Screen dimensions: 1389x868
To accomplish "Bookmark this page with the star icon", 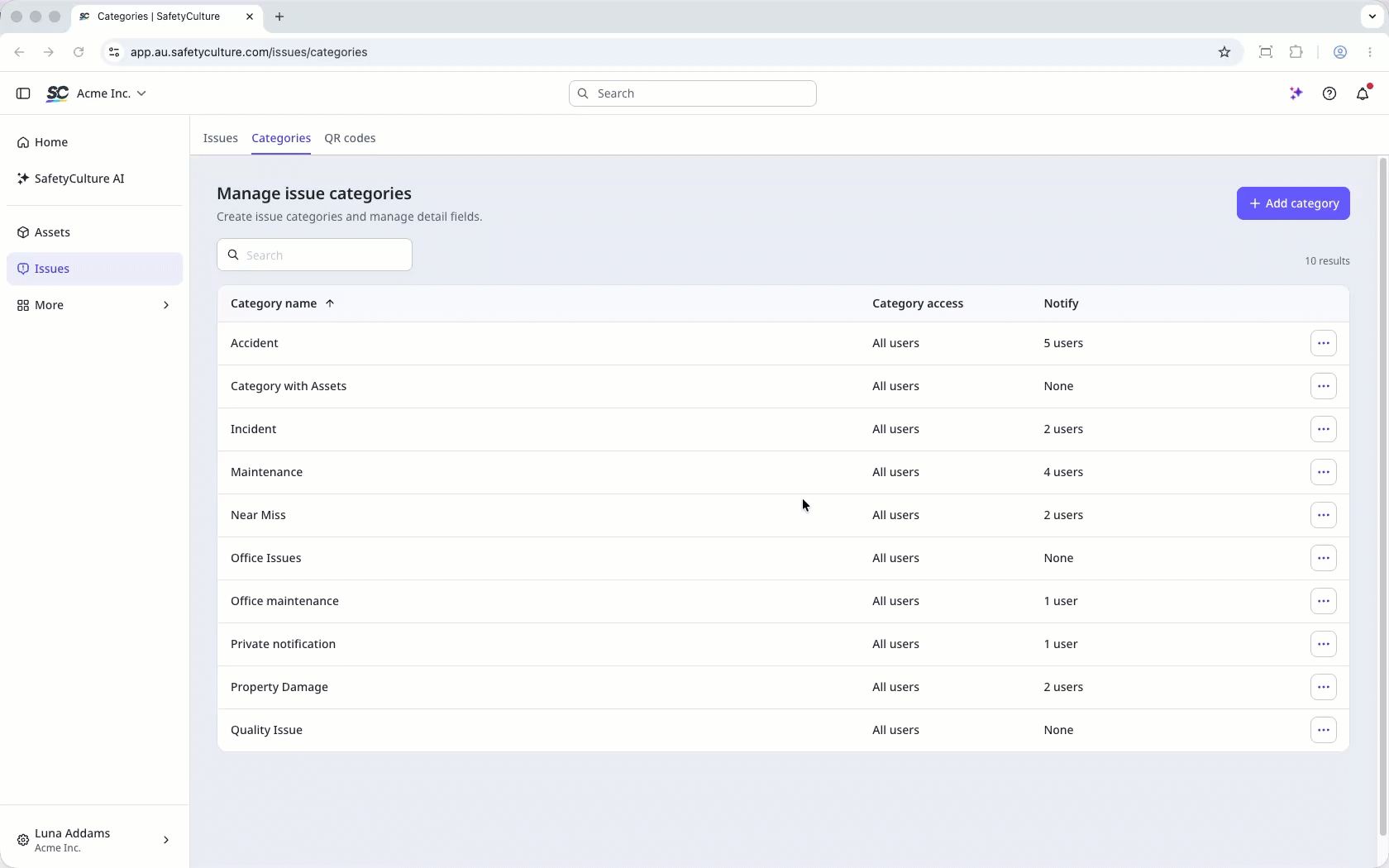I will [x=1224, y=52].
